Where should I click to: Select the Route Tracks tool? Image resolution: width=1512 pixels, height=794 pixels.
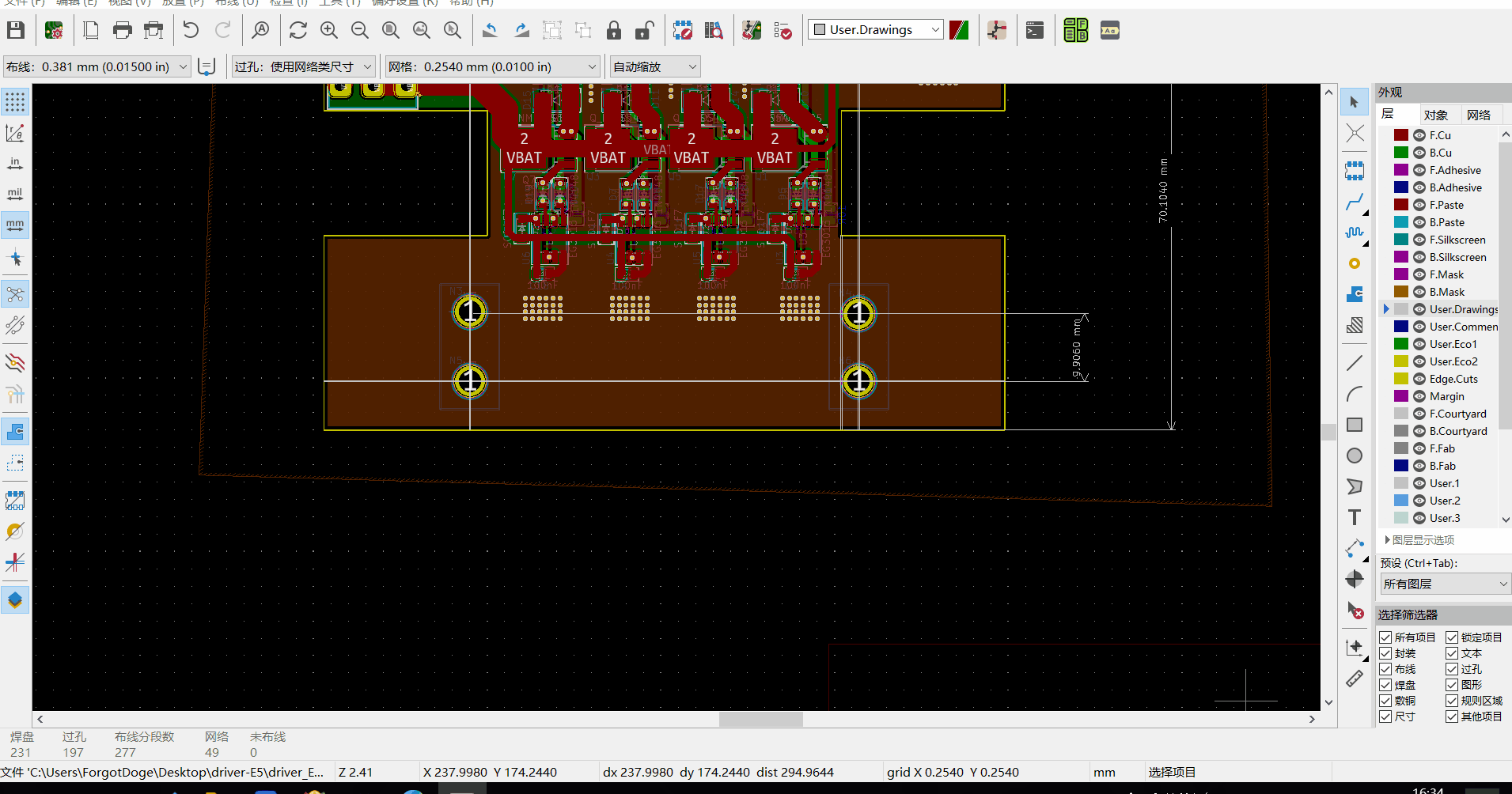coord(1355,202)
